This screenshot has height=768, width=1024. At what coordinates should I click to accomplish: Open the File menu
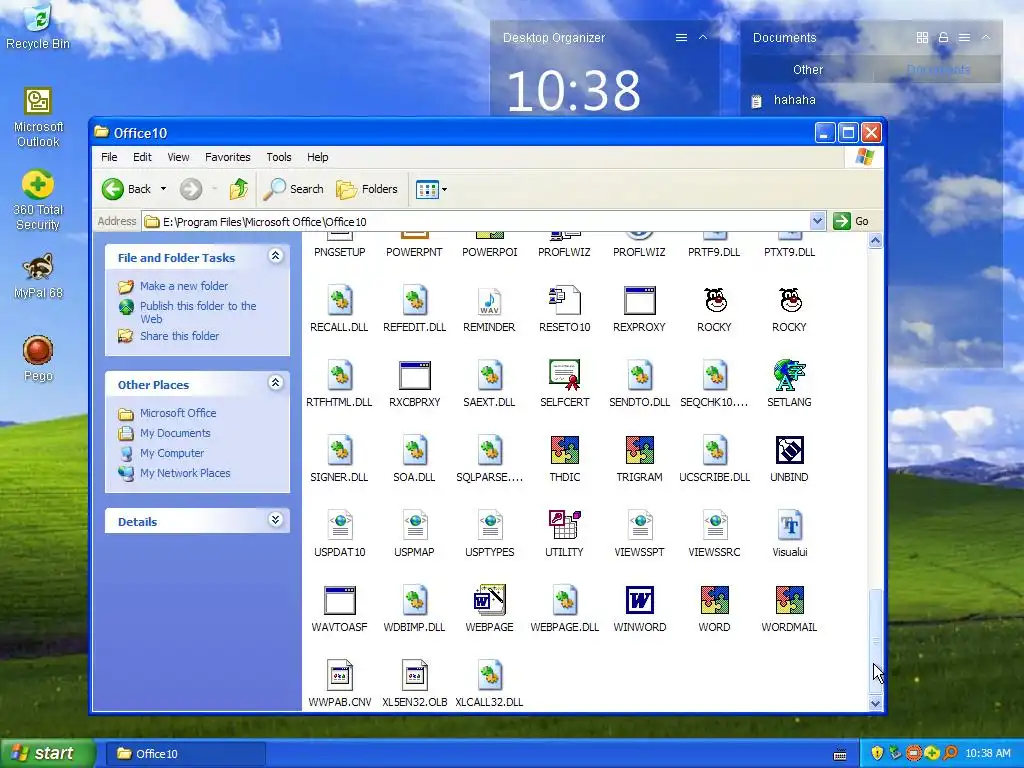pos(109,157)
